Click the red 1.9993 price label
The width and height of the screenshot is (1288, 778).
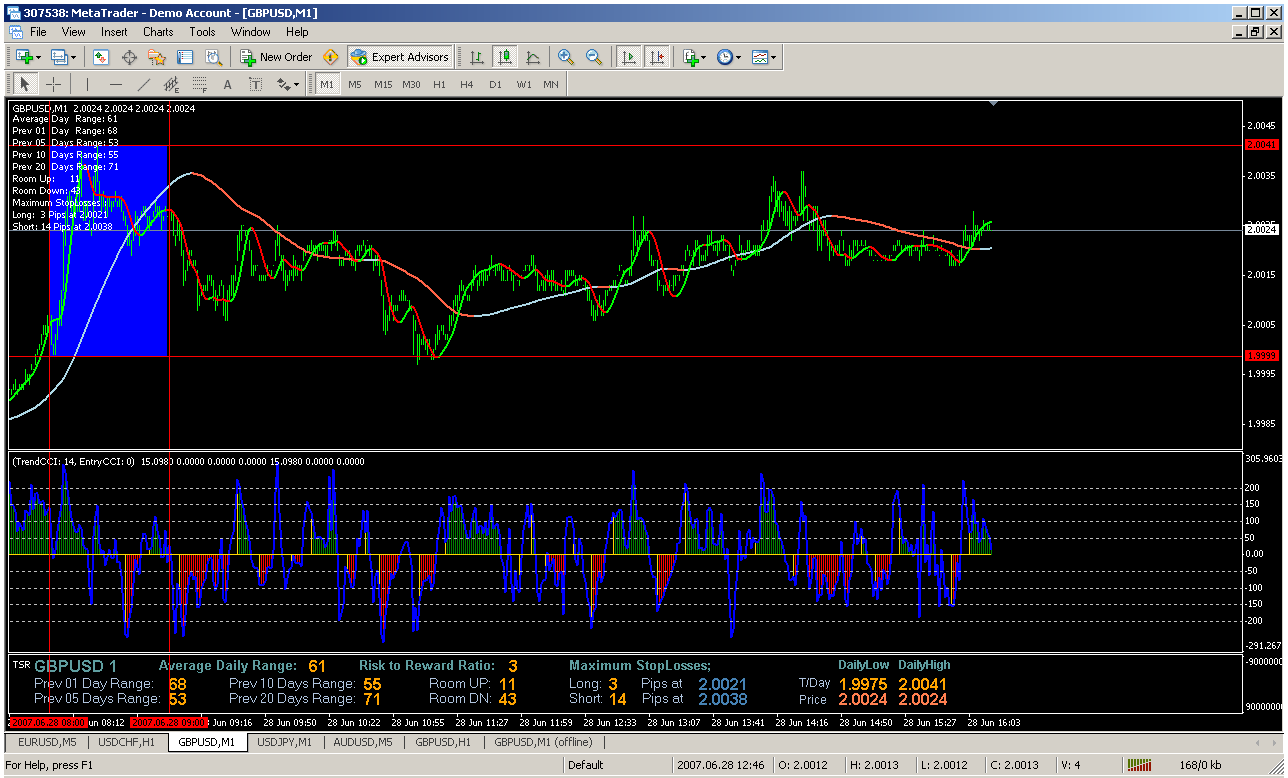click(x=1262, y=356)
